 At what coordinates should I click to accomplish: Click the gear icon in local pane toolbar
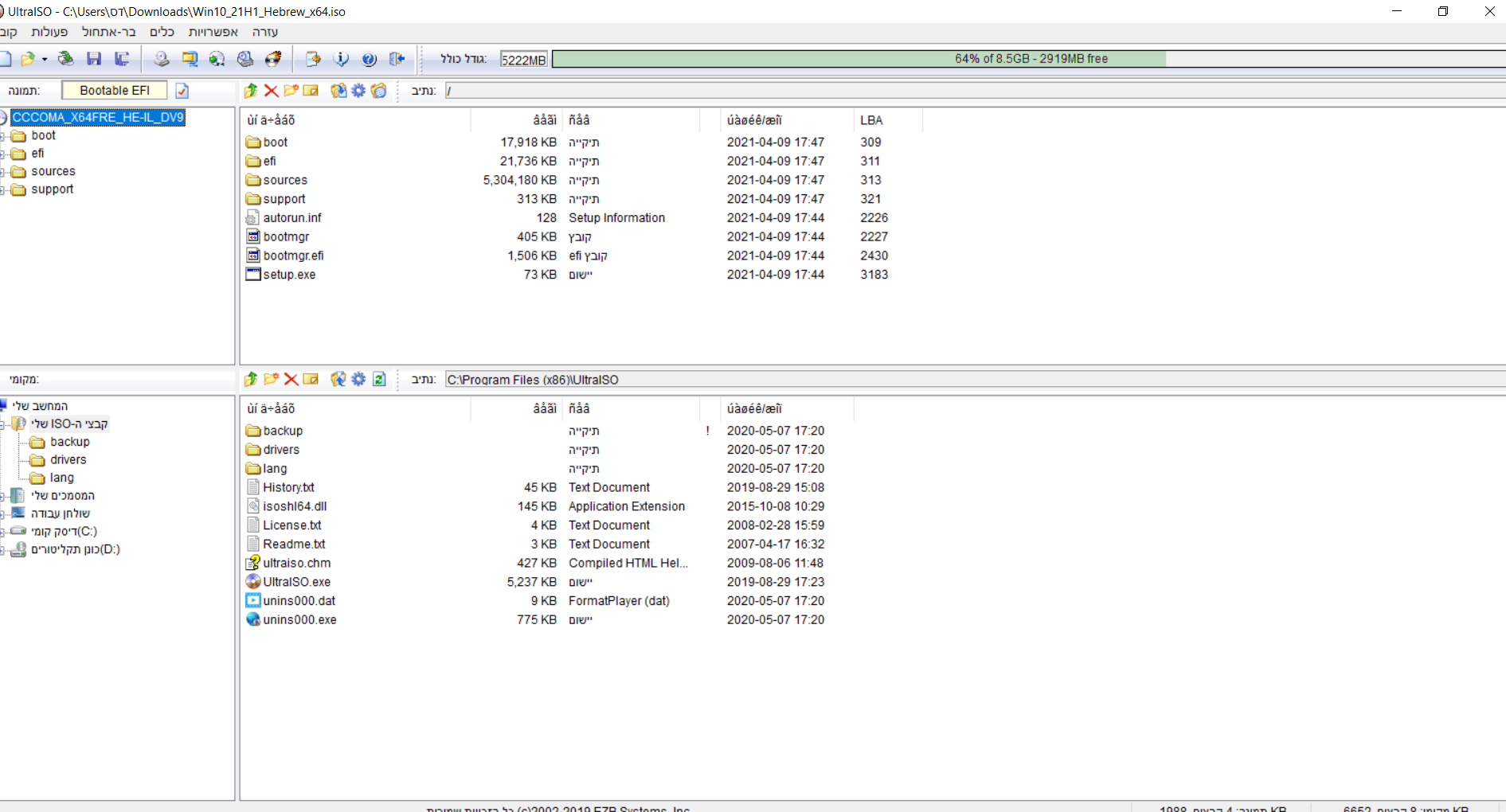coord(358,379)
